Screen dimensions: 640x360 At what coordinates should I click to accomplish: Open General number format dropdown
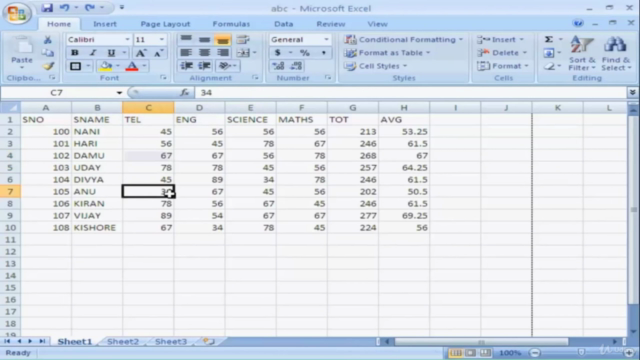pyautogui.click(x=326, y=40)
